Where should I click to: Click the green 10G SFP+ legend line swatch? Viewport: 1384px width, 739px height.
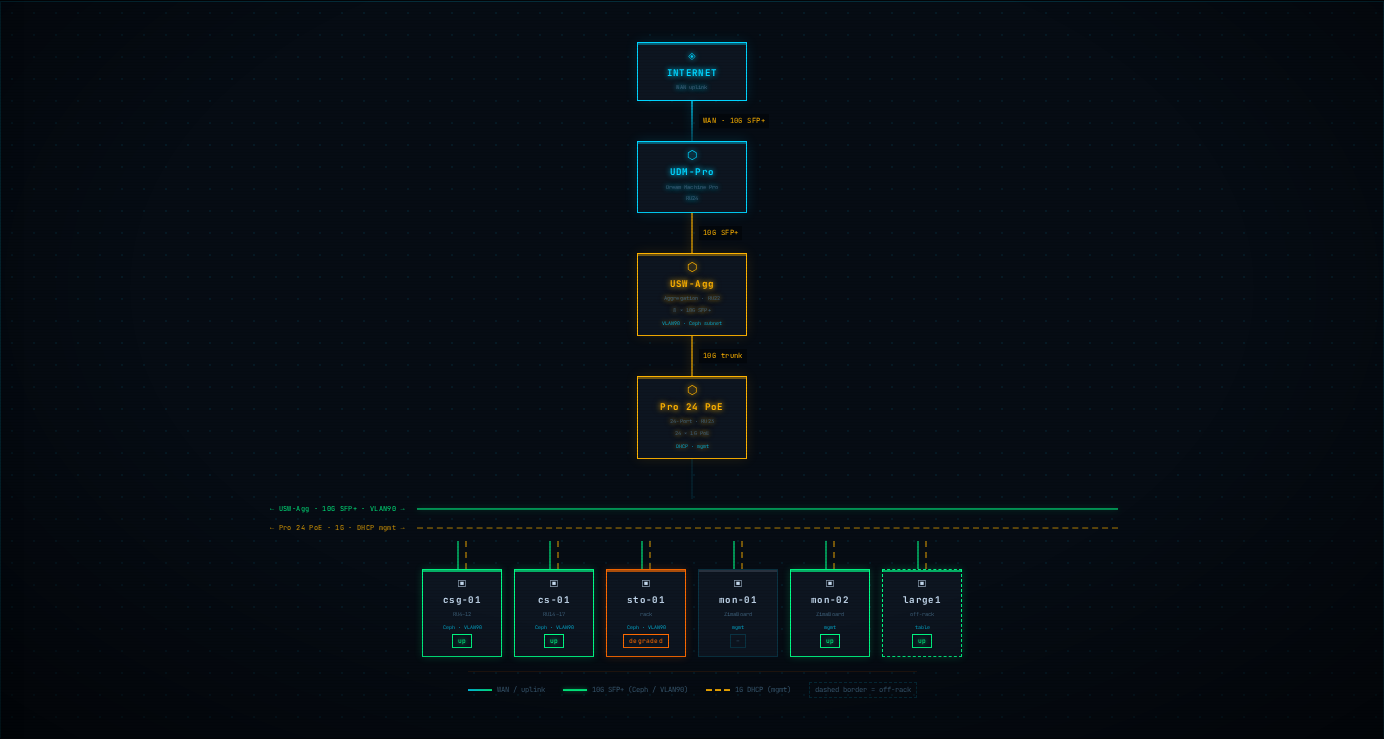tap(575, 690)
